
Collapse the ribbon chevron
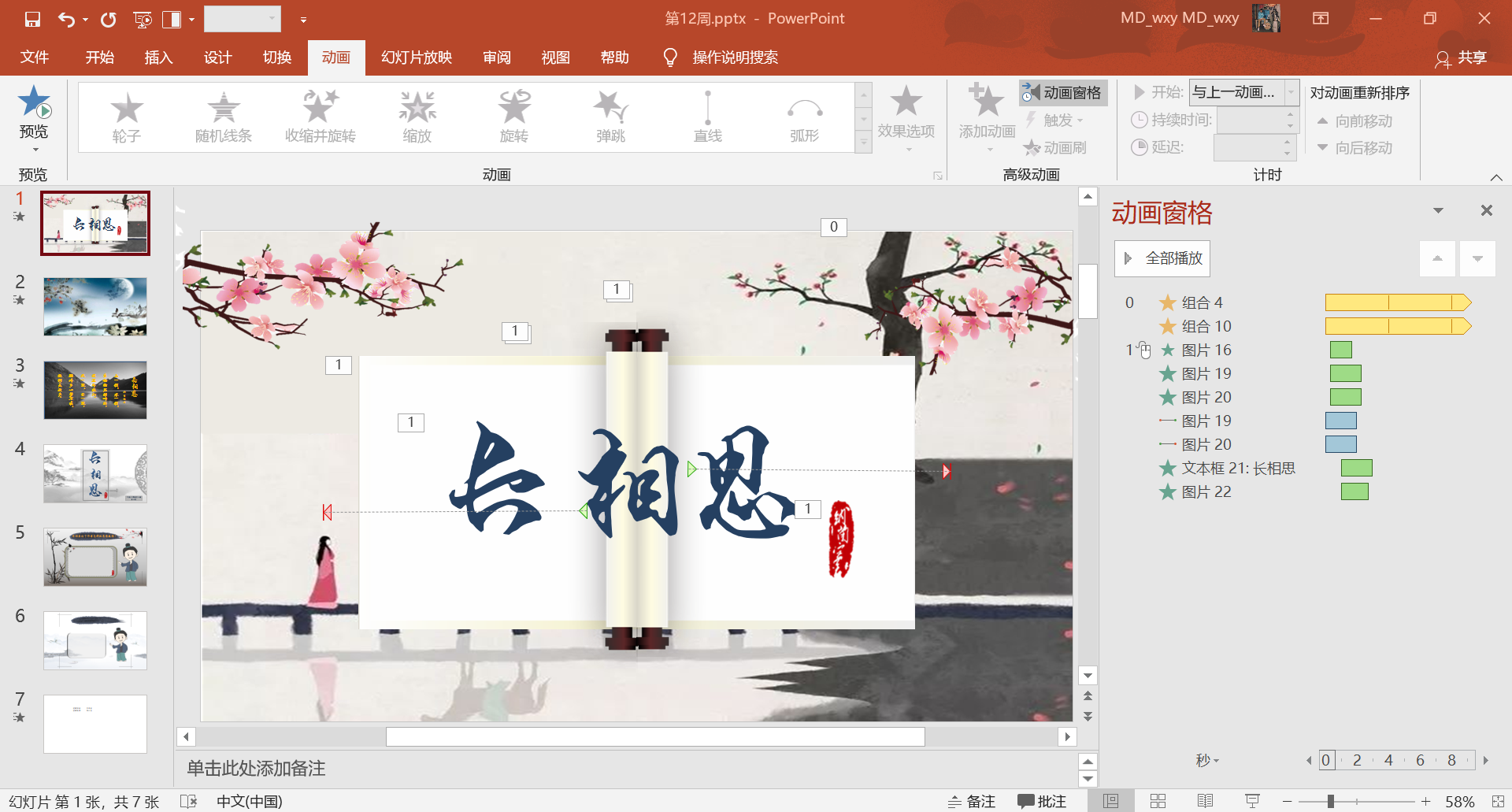(x=1496, y=176)
